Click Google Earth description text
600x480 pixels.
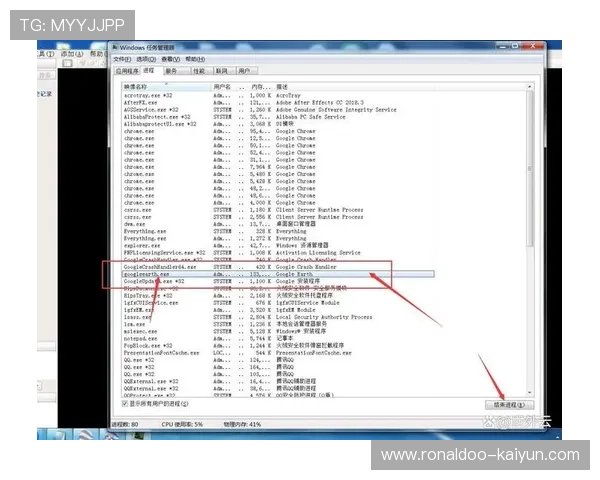coord(294,274)
